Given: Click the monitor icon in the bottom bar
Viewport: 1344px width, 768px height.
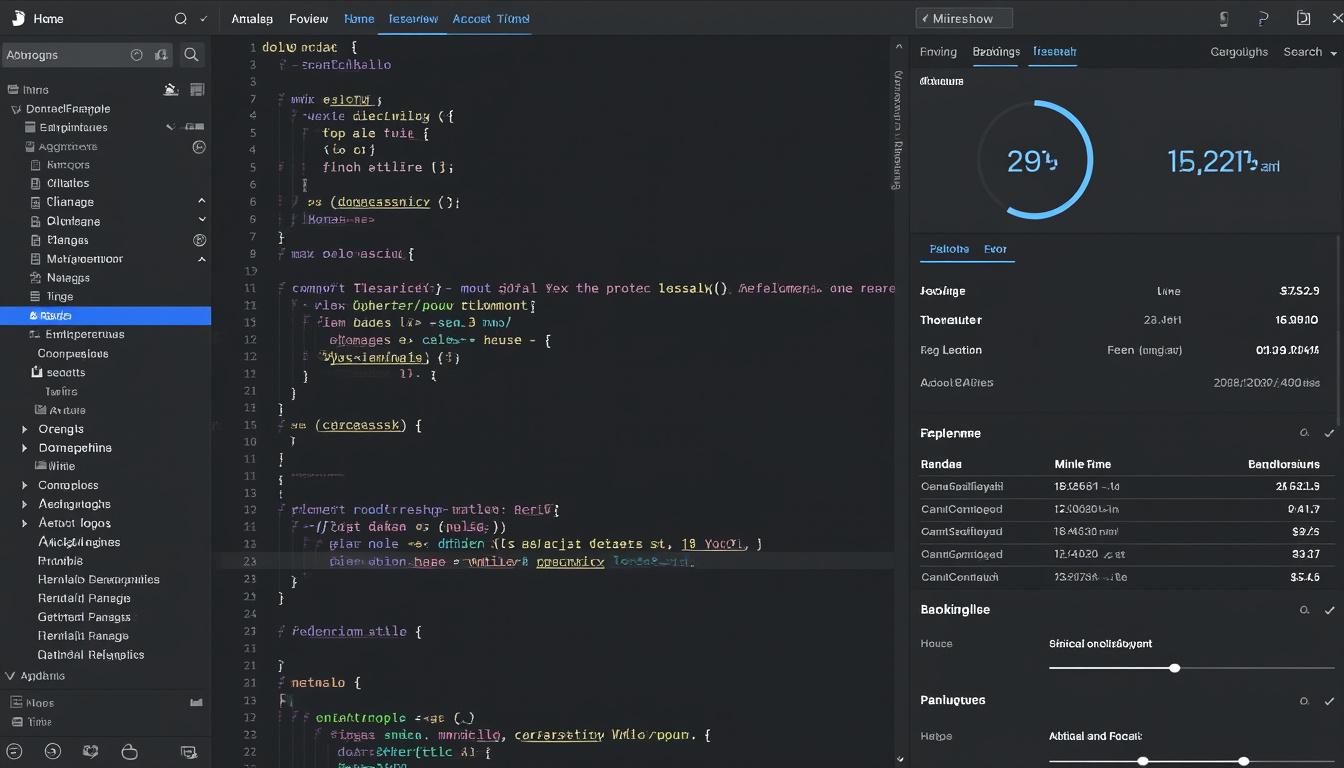Looking at the screenshot, I should 188,751.
